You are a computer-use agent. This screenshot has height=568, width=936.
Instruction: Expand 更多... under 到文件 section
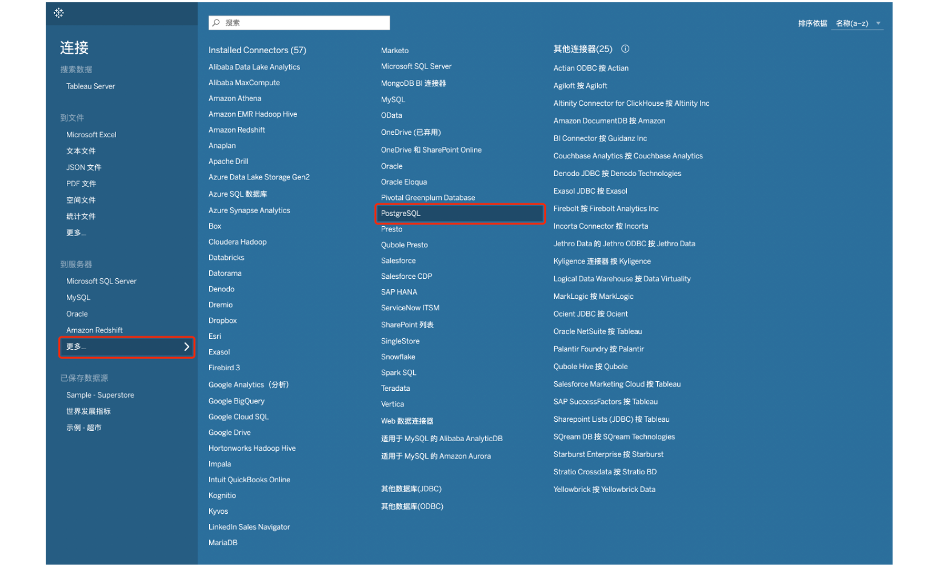point(76,232)
